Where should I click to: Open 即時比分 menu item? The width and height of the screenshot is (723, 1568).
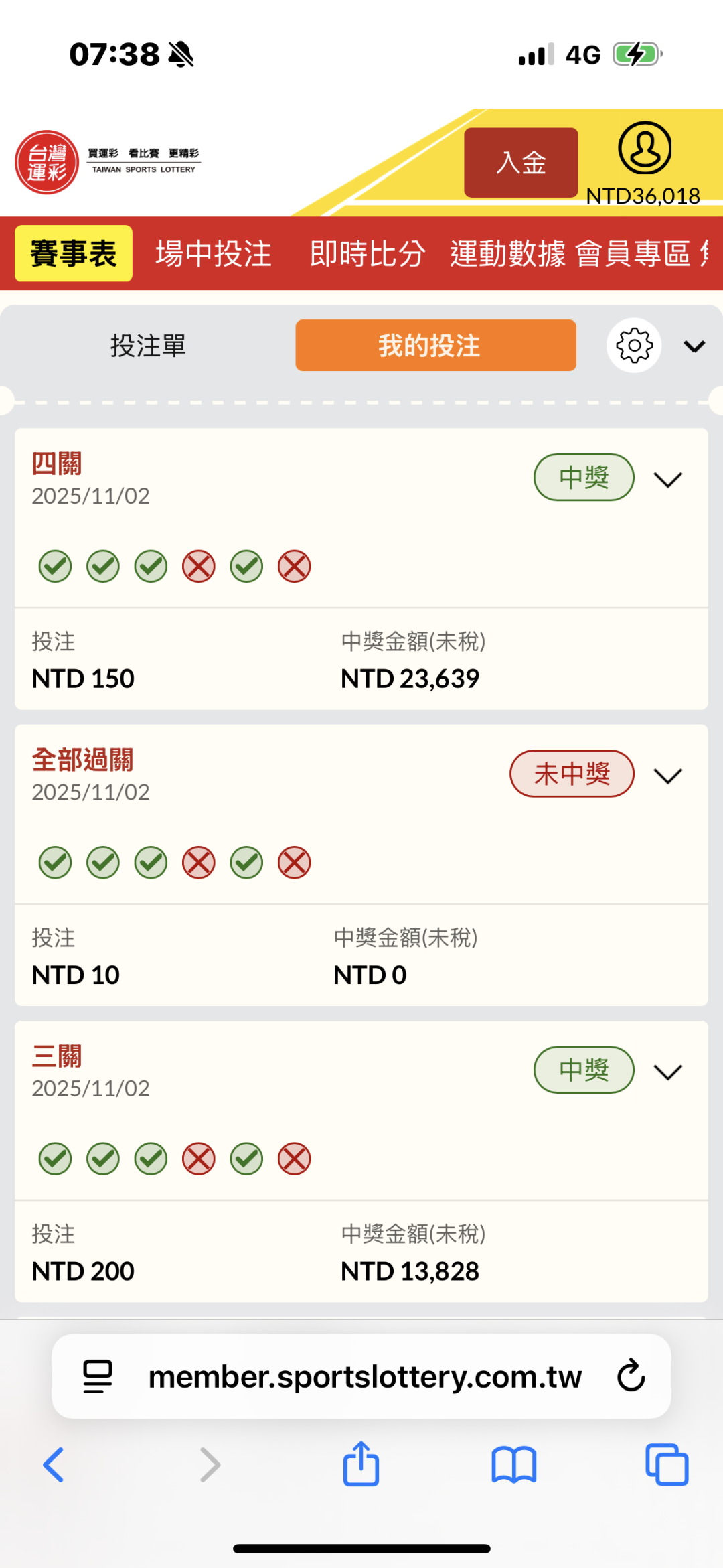tap(368, 254)
